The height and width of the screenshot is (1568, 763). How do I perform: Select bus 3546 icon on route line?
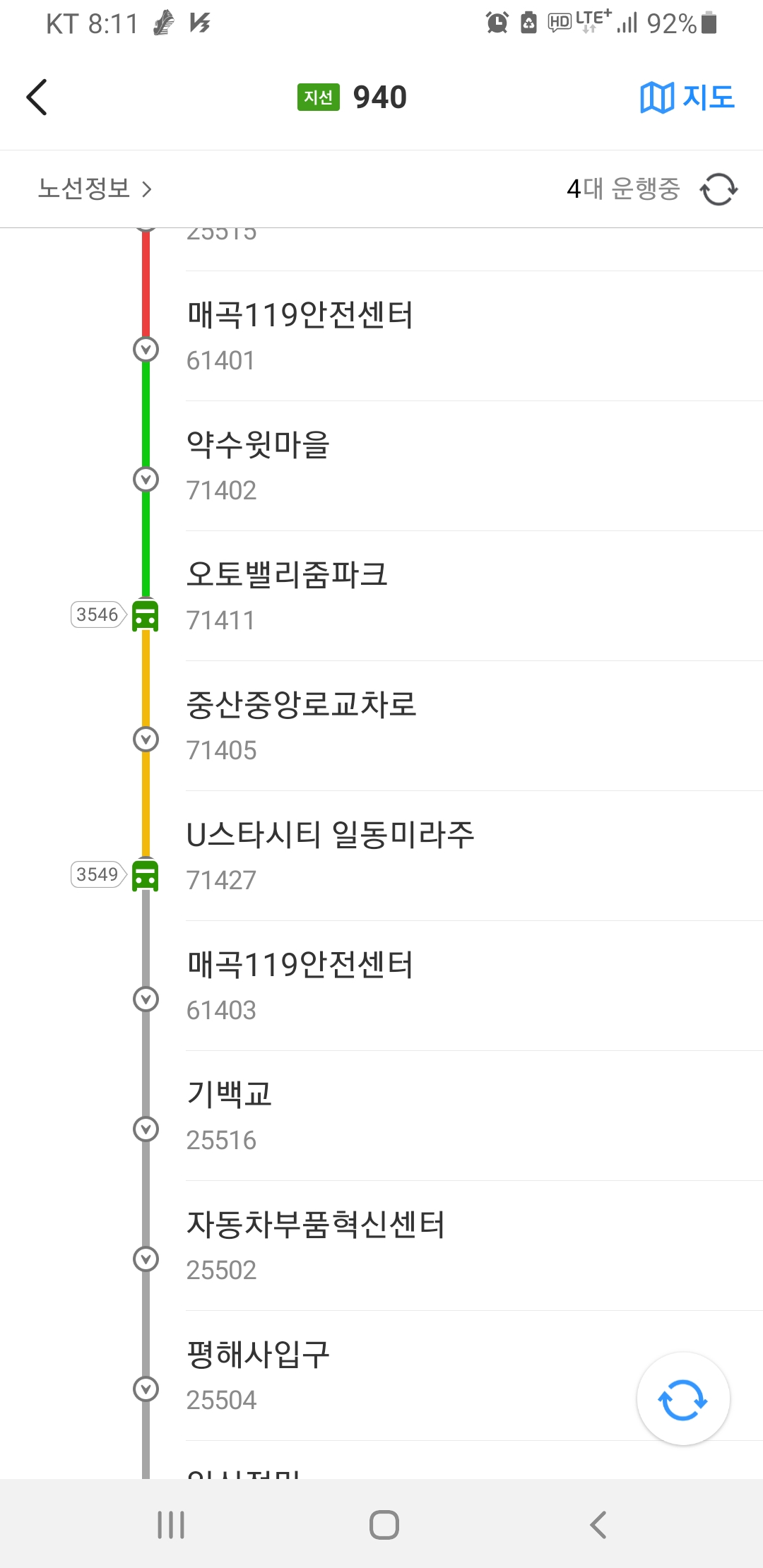pyautogui.click(x=146, y=614)
